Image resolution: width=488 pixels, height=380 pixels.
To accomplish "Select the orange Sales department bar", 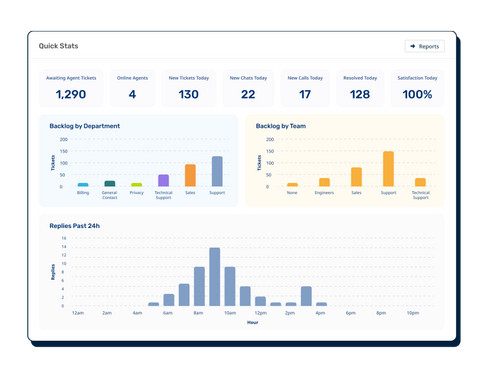I will click(x=190, y=175).
